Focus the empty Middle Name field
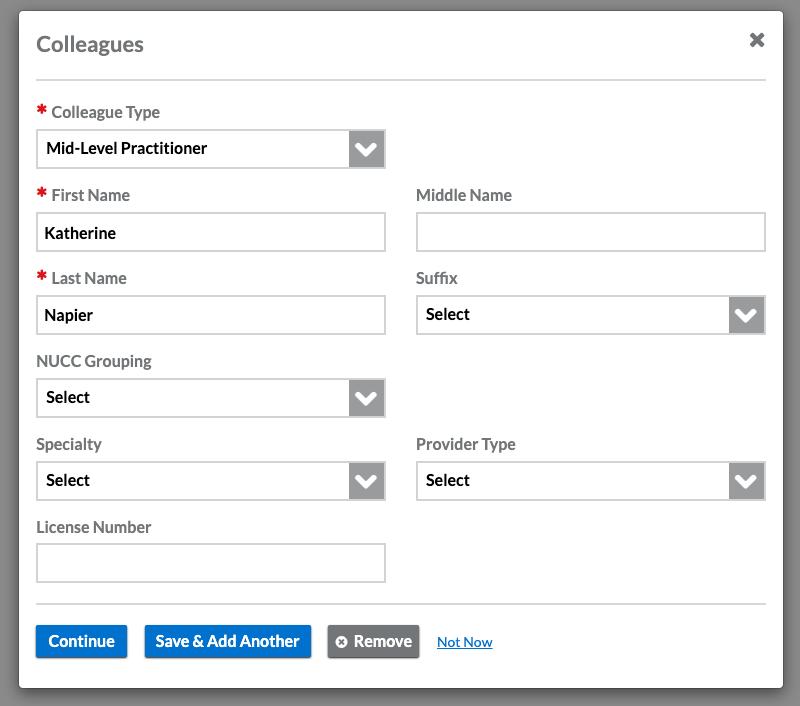This screenshot has height=706, width=800. [590, 232]
